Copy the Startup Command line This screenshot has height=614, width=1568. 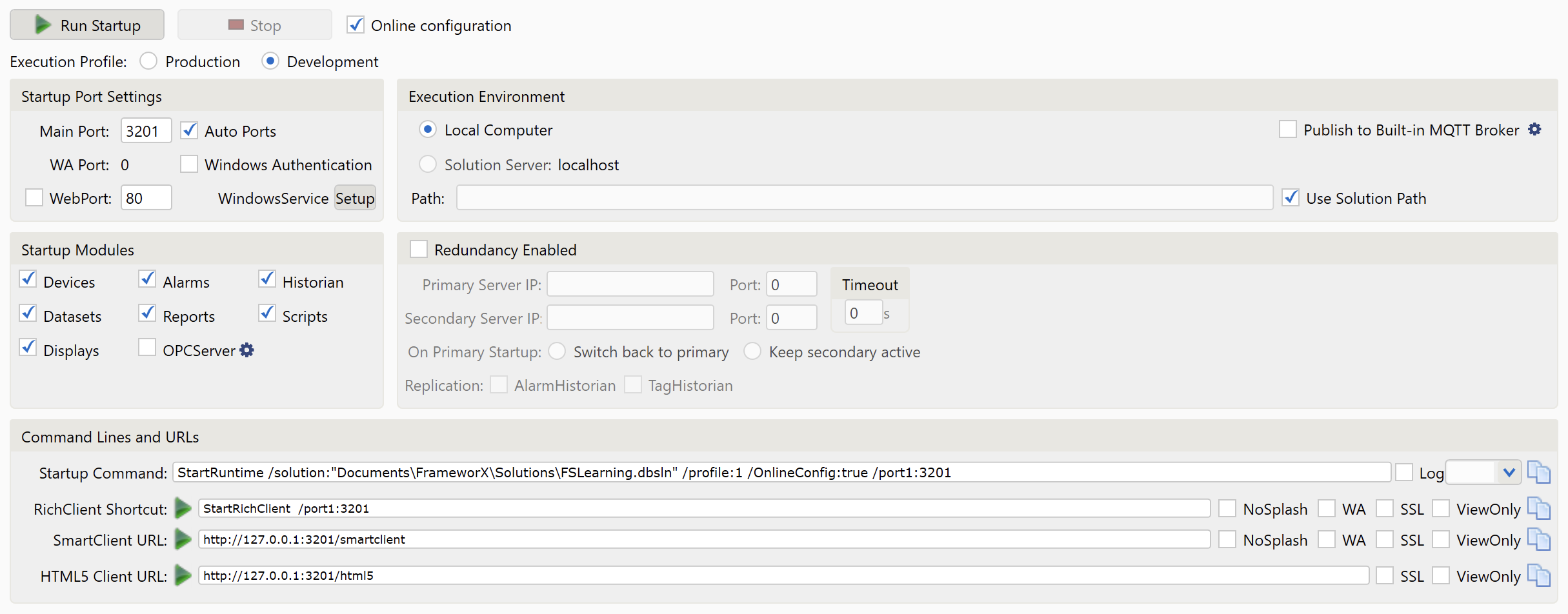(1539, 473)
